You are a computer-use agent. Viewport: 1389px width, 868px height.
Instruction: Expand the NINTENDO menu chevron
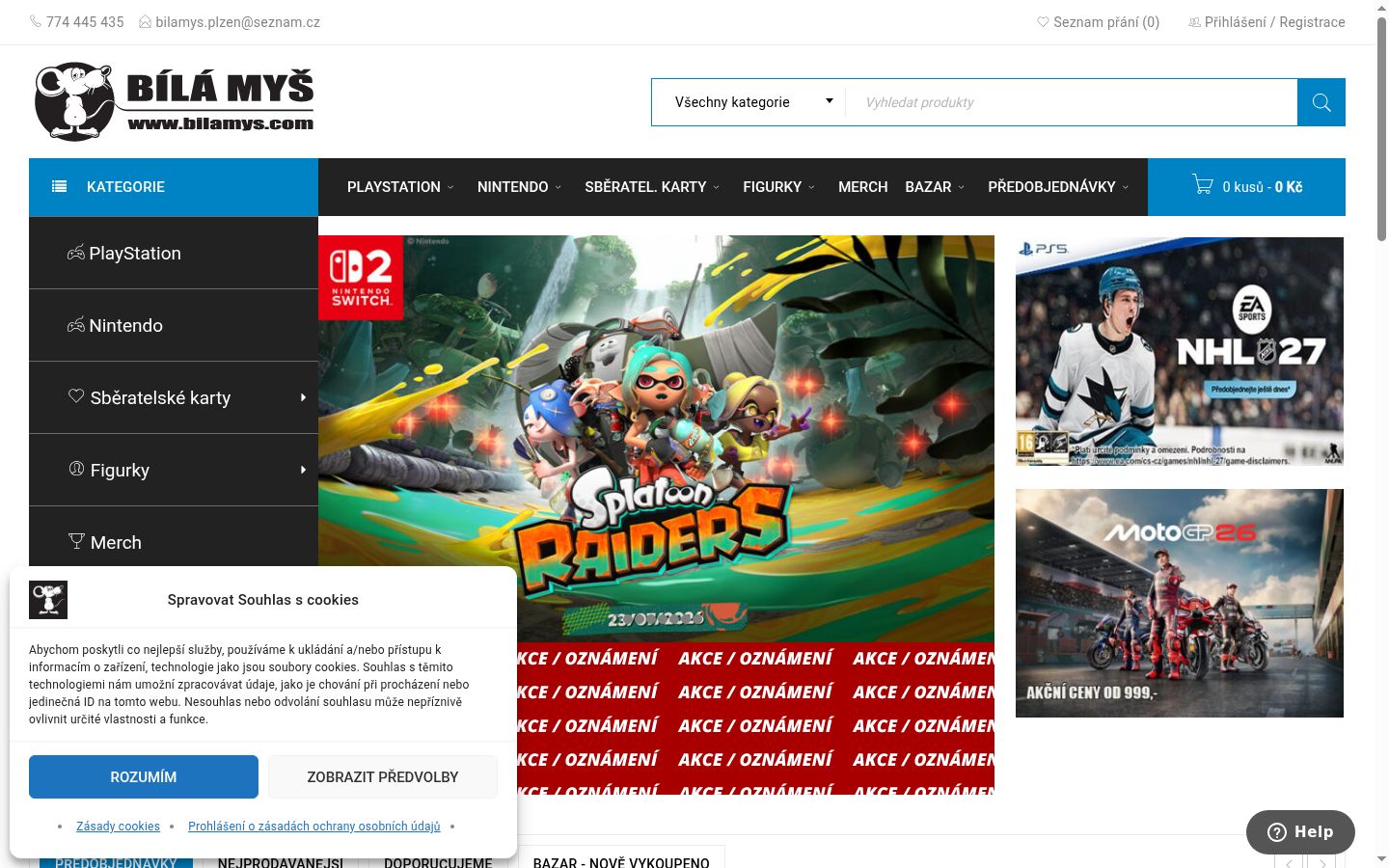pos(558,187)
